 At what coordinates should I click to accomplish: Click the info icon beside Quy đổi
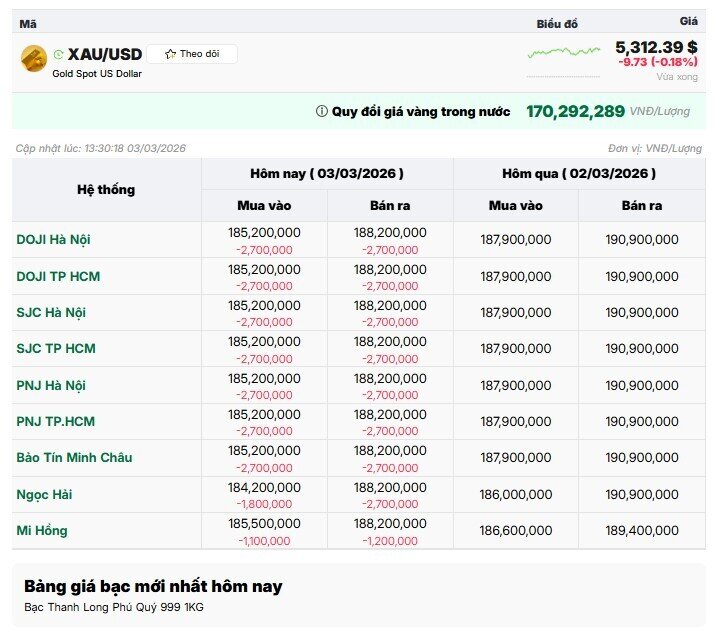(321, 112)
